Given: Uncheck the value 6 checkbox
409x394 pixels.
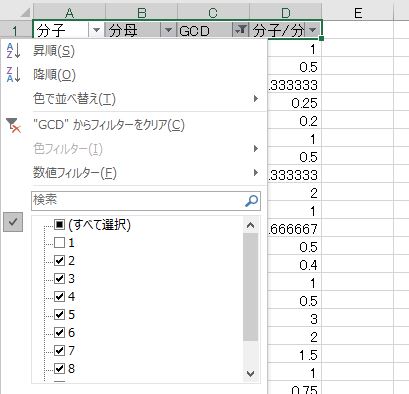Looking at the screenshot, I should point(59,333).
